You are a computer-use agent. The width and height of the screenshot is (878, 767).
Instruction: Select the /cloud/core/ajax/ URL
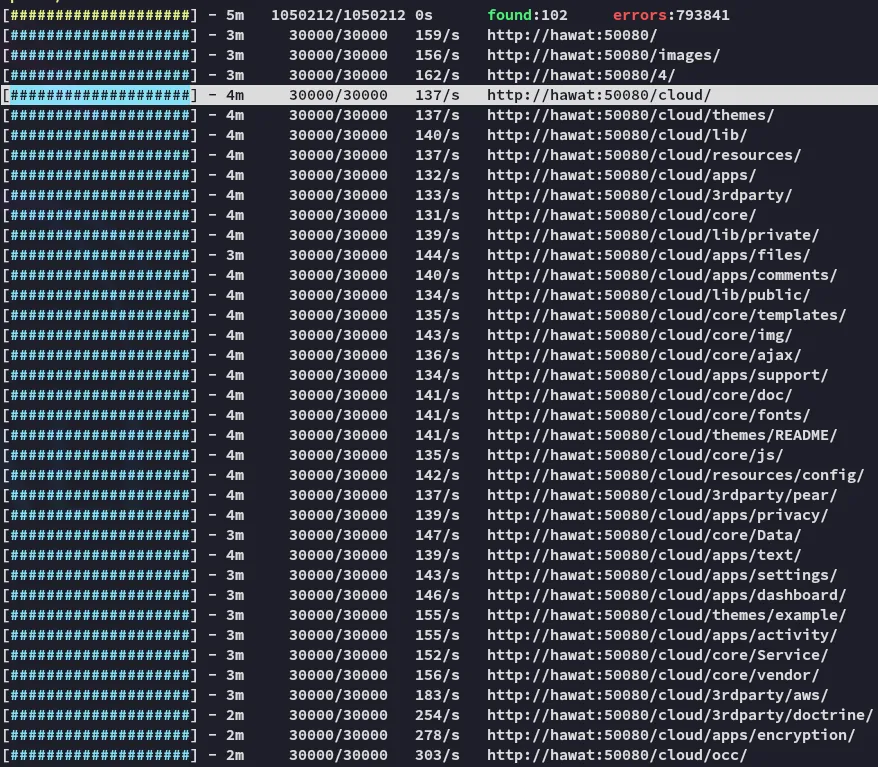644,356
